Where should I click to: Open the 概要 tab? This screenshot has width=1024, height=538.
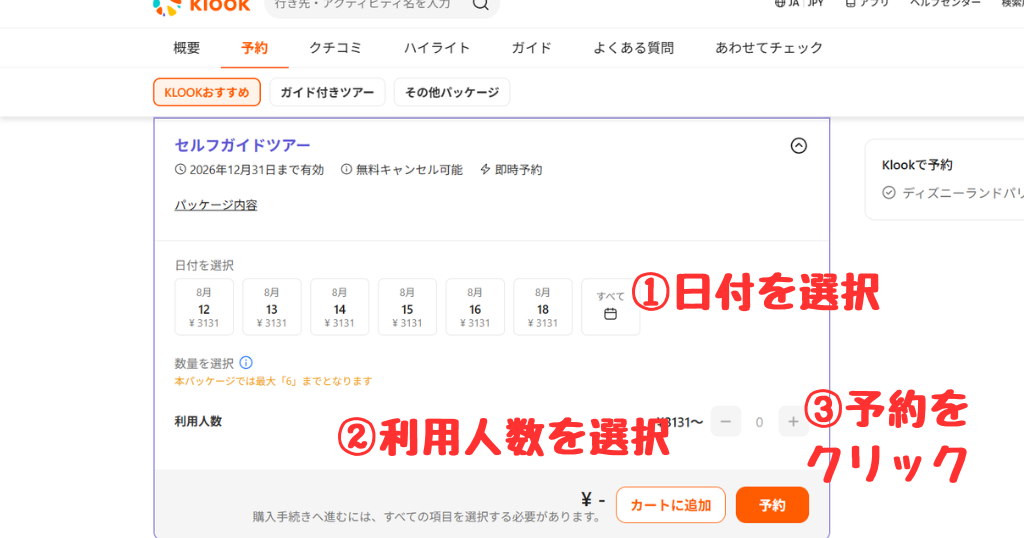point(186,48)
